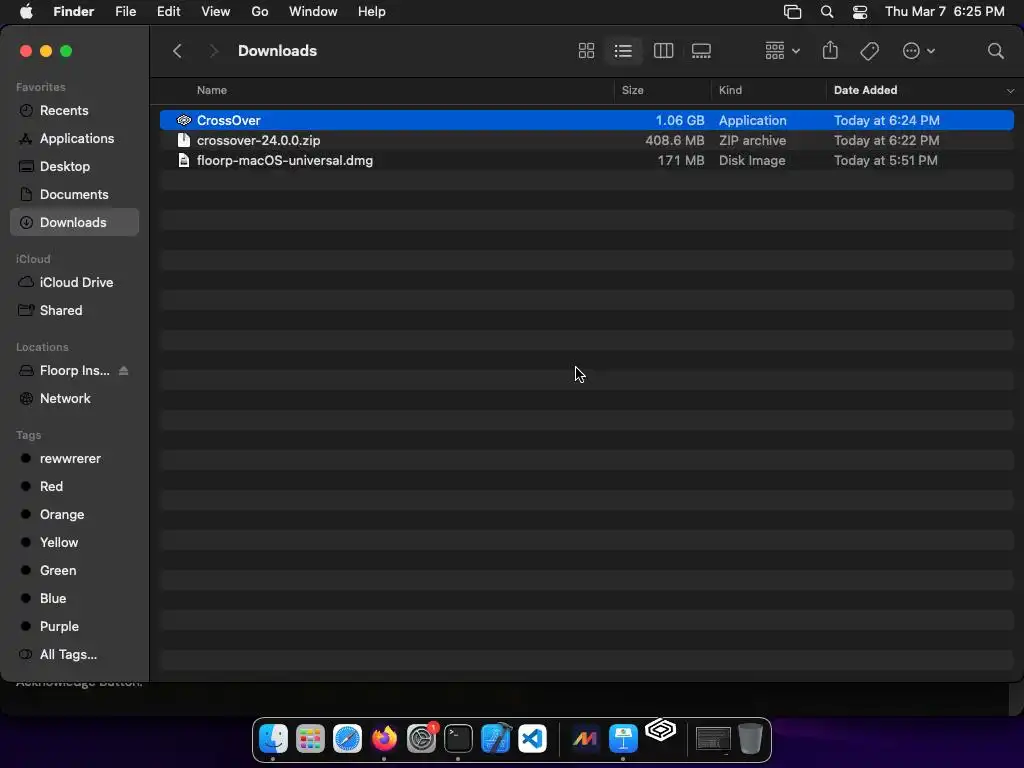Select the Red tag

(x=74, y=487)
